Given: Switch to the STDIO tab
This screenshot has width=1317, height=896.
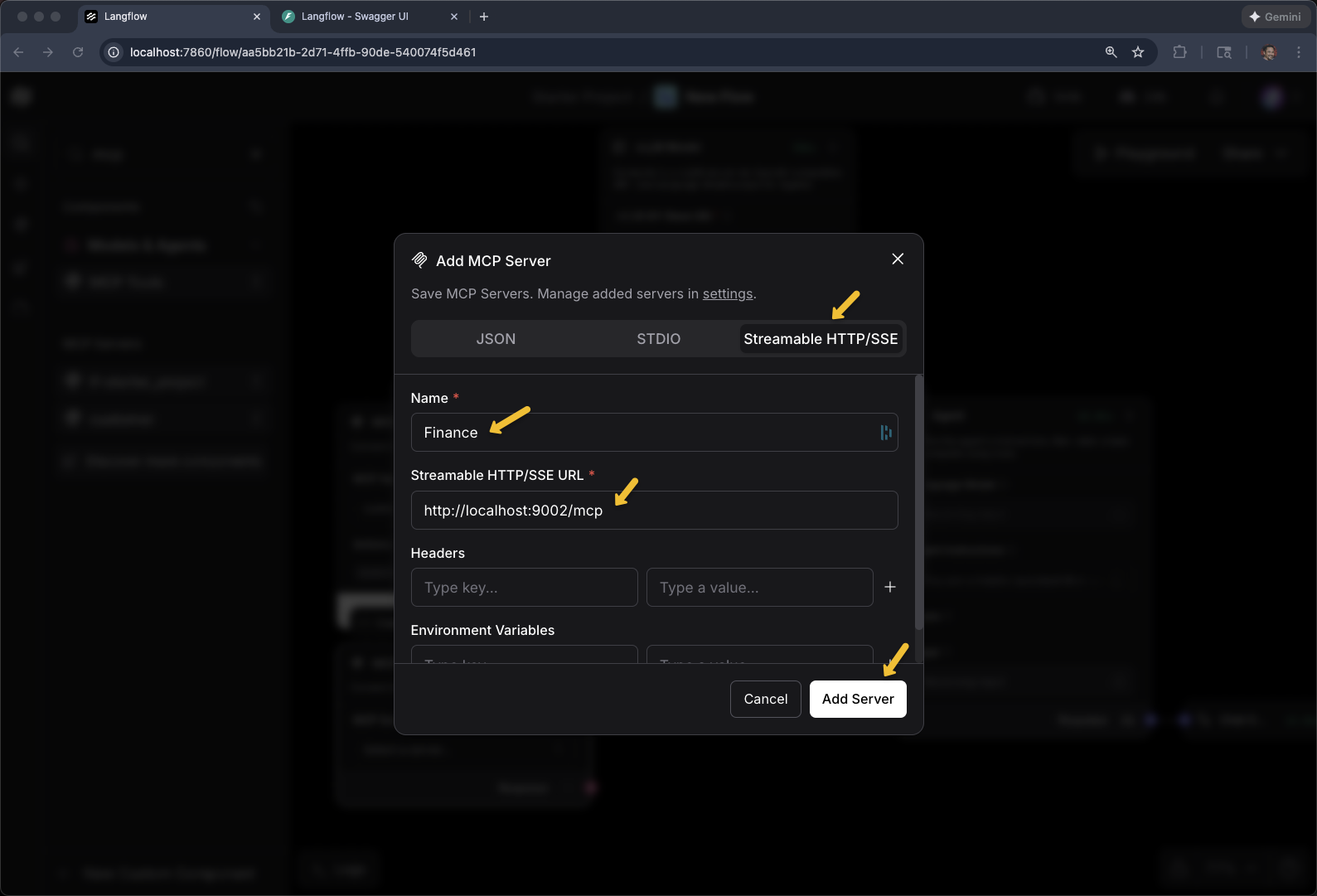Looking at the screenshot, I should 658,339.
